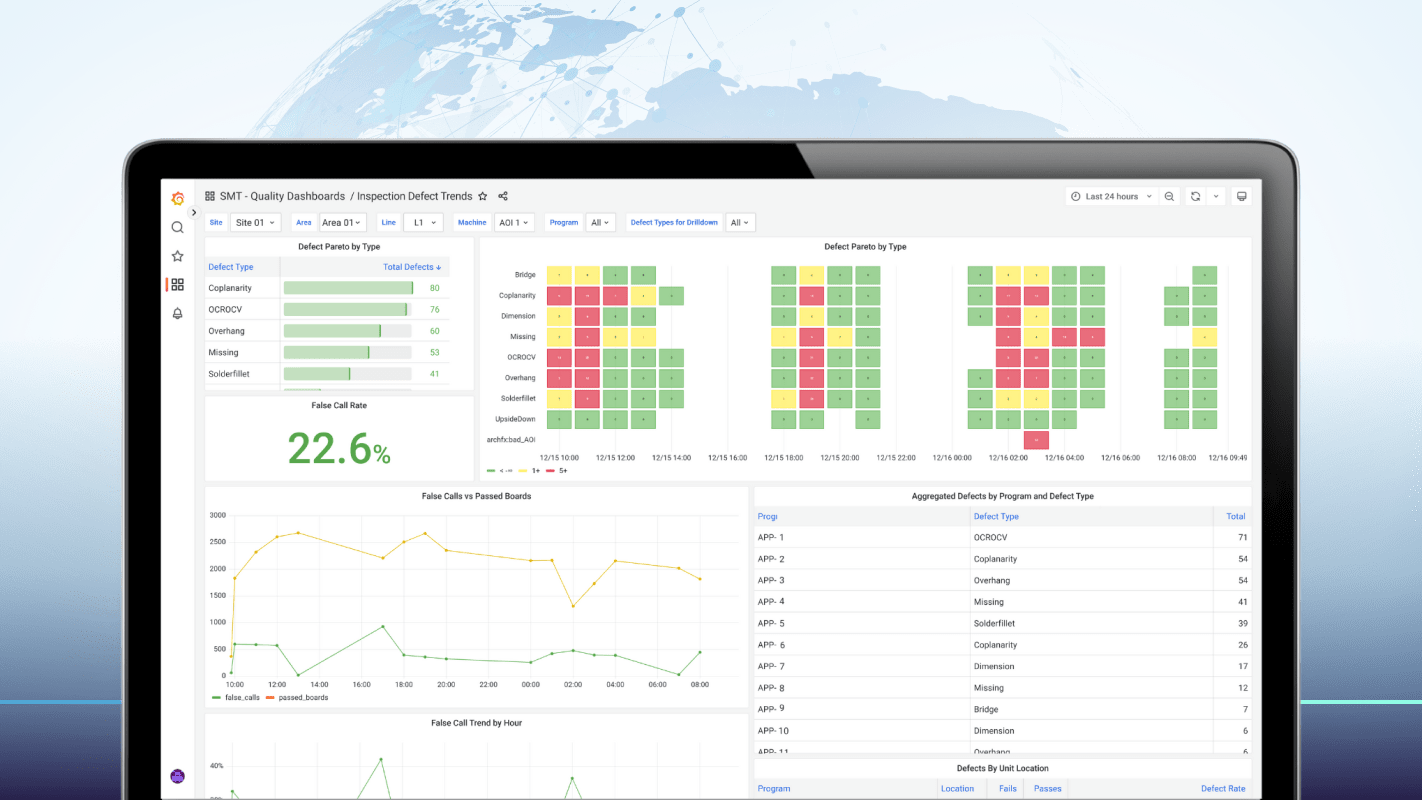1422x800 pixels.
Task: Open the Dashboards icon in the sidebar
Action: (x=178, y=285)
